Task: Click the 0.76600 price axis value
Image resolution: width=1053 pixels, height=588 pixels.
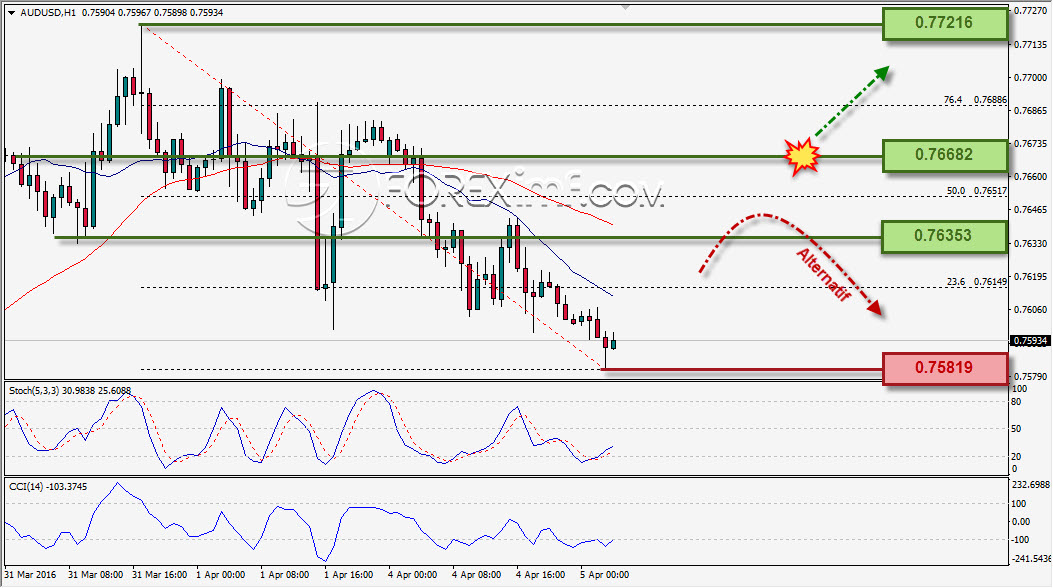Action: [x=1030, y=177]
